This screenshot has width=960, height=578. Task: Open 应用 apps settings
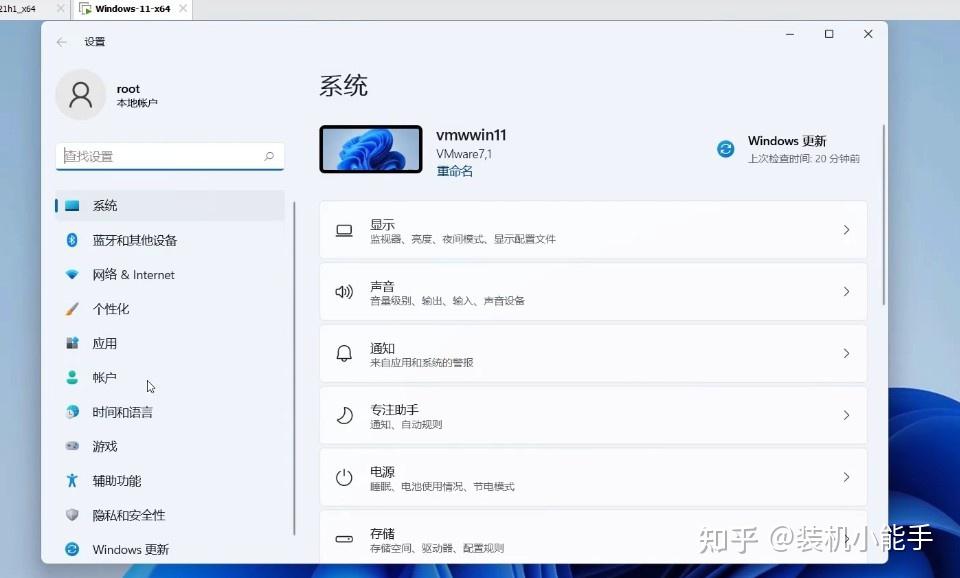103,343
